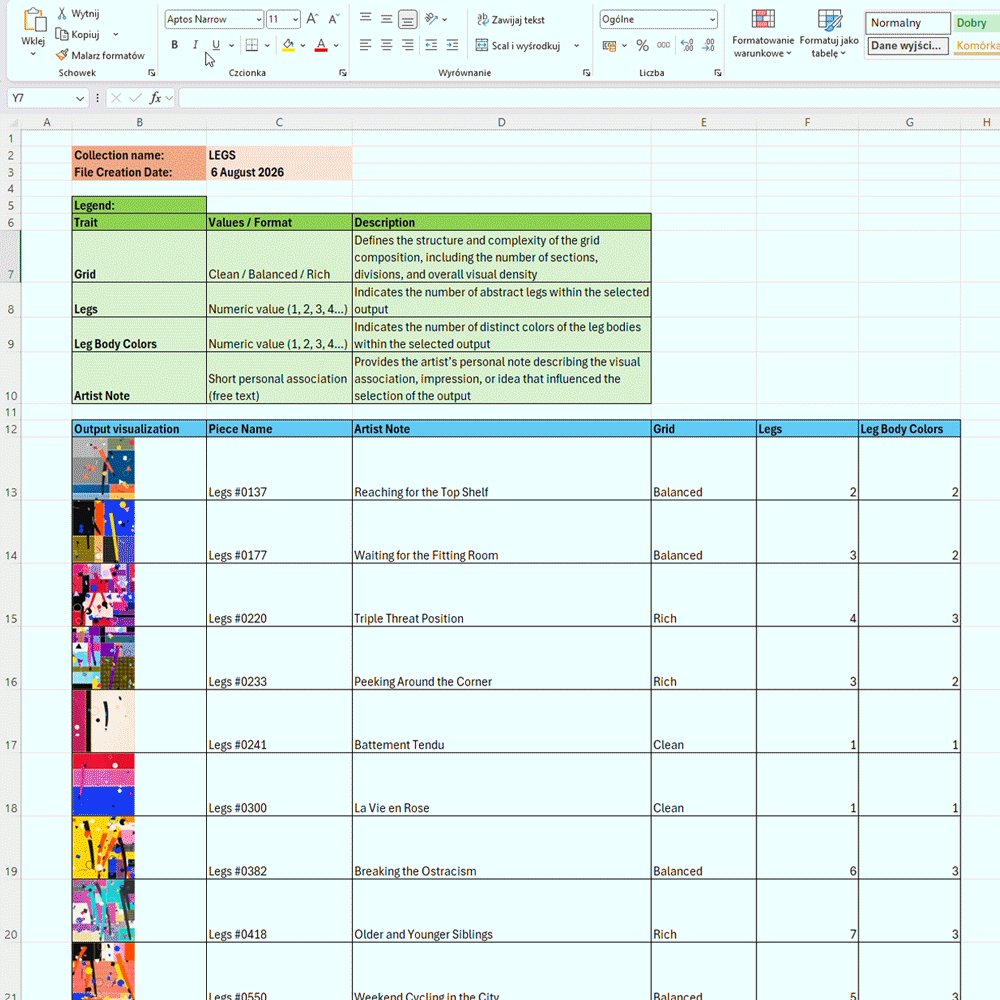The height and width of the screenshot is (1000, 1000).
Task: Toggle bold formatting
Action: pos(174,45)
